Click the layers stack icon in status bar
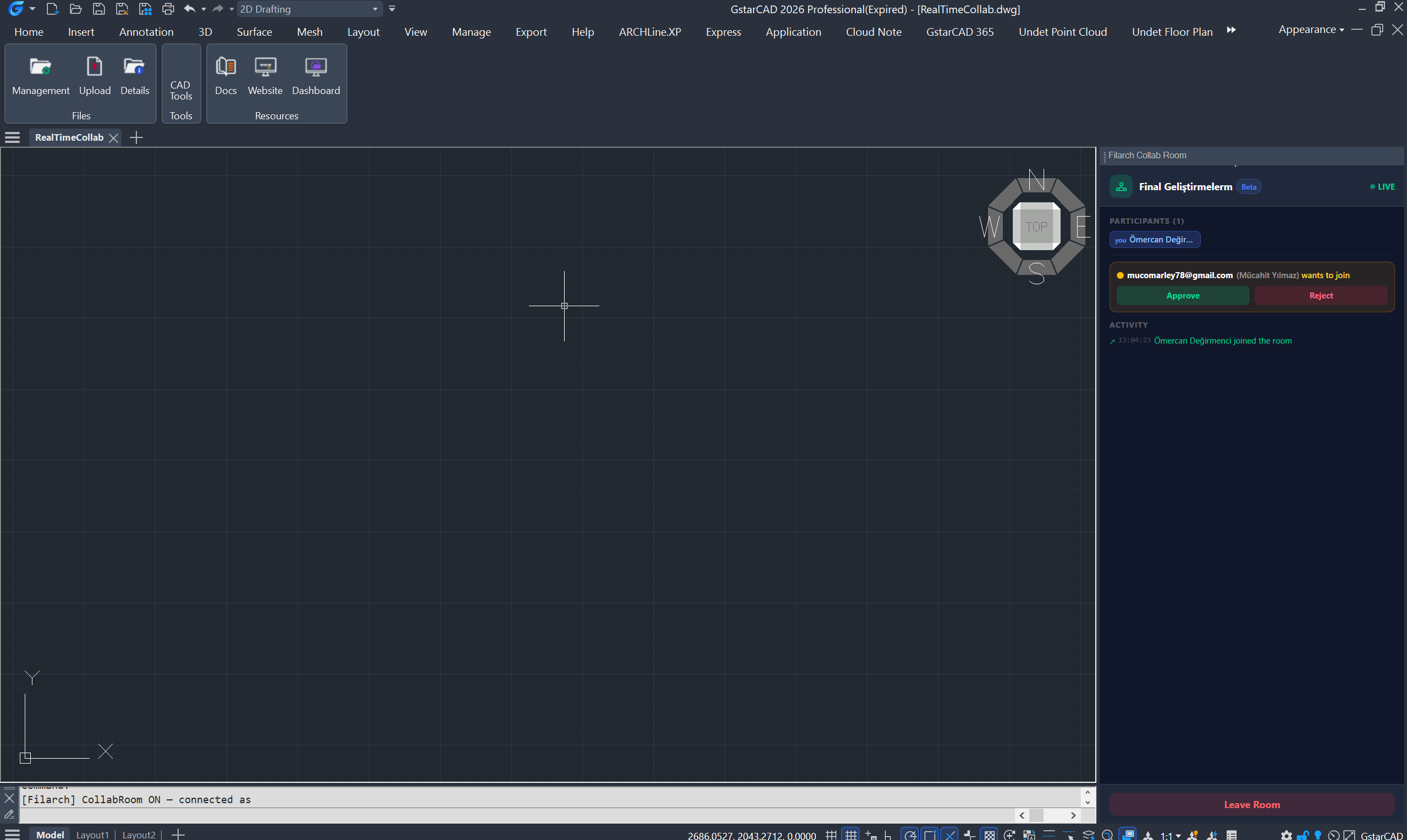Viewport: 1407px width, 840px height. (x=1088, y=835)
